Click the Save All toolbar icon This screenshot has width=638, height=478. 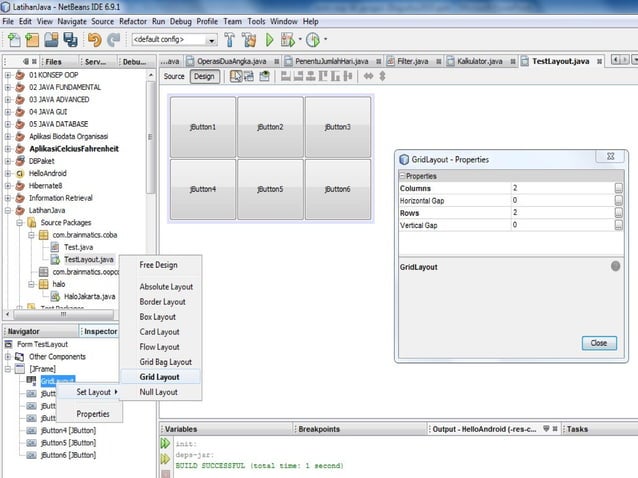point(71,40)
